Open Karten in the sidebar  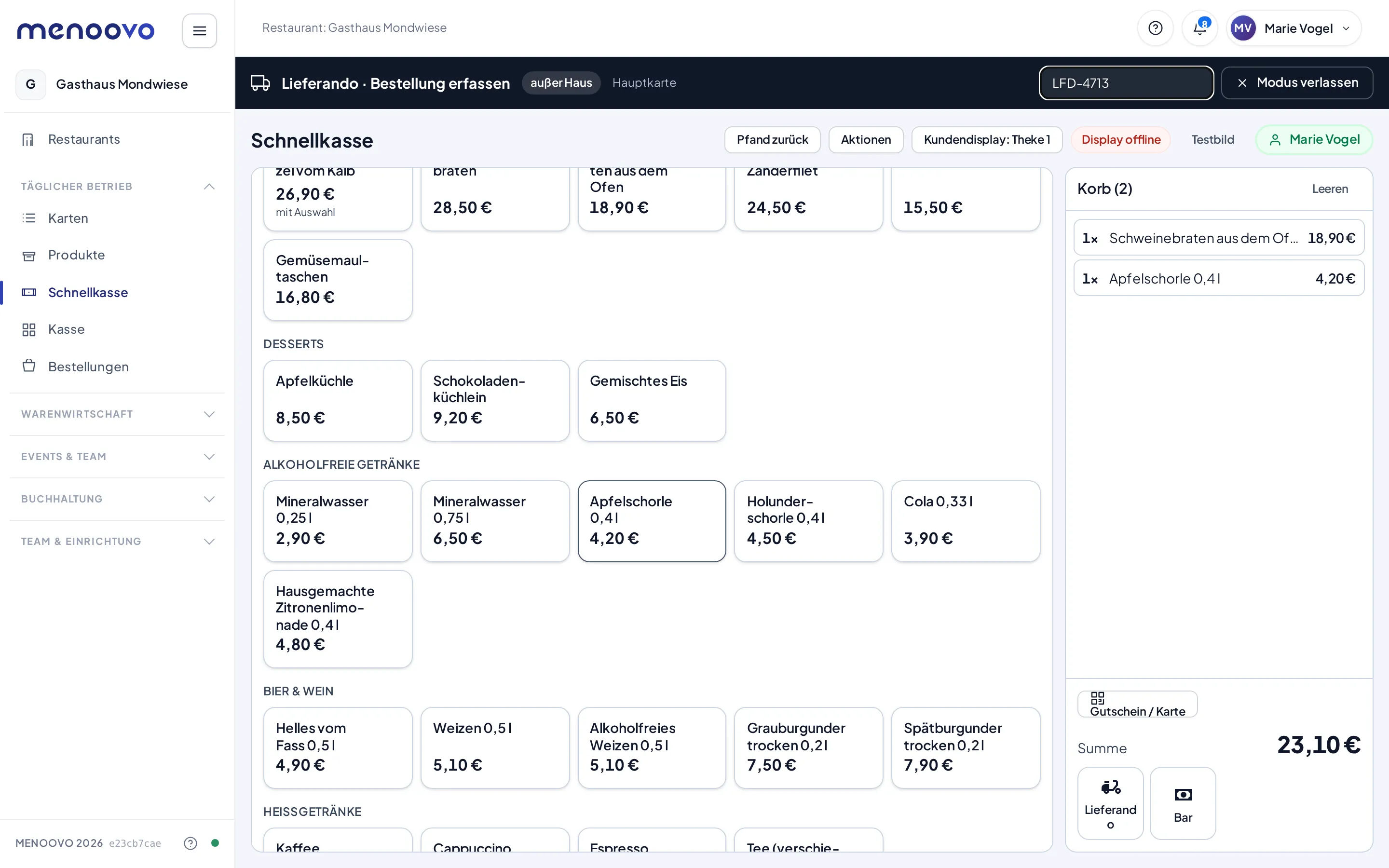[x=68, y=218]
